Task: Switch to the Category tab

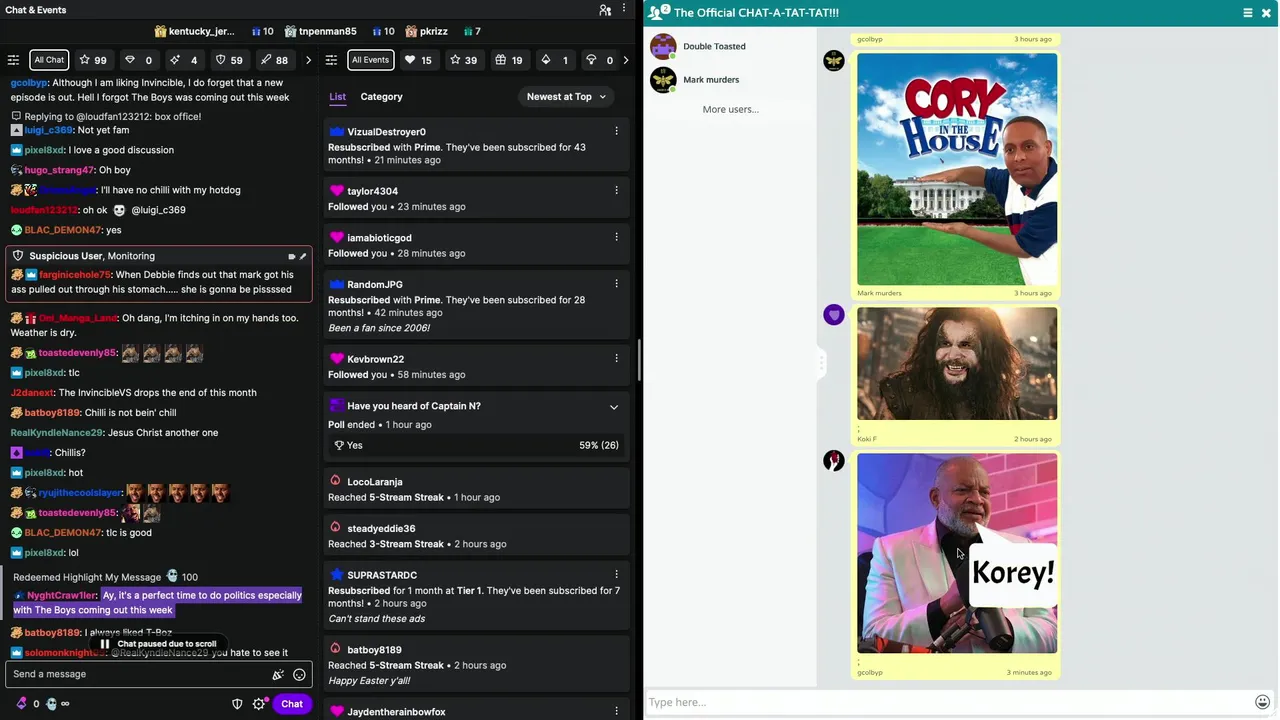Action: [x=381, y=97]
